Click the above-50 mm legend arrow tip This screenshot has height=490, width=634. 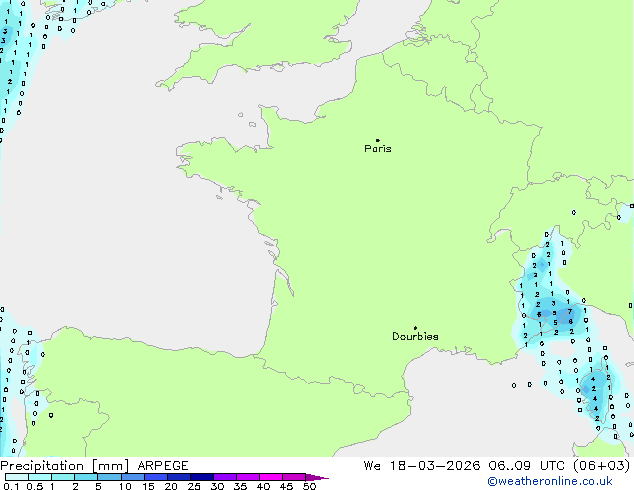click(x=317, y=477)
